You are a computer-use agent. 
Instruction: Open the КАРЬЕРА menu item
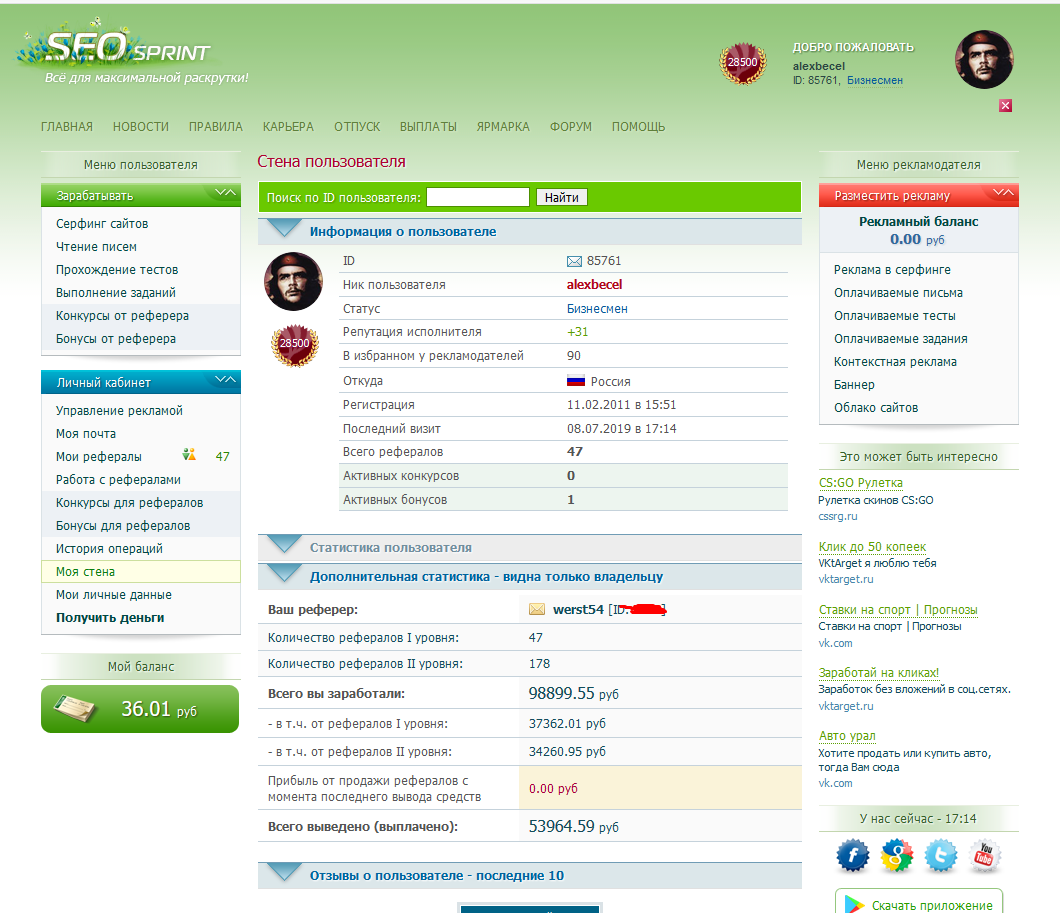pyautogui.click(x=288, y=127)
